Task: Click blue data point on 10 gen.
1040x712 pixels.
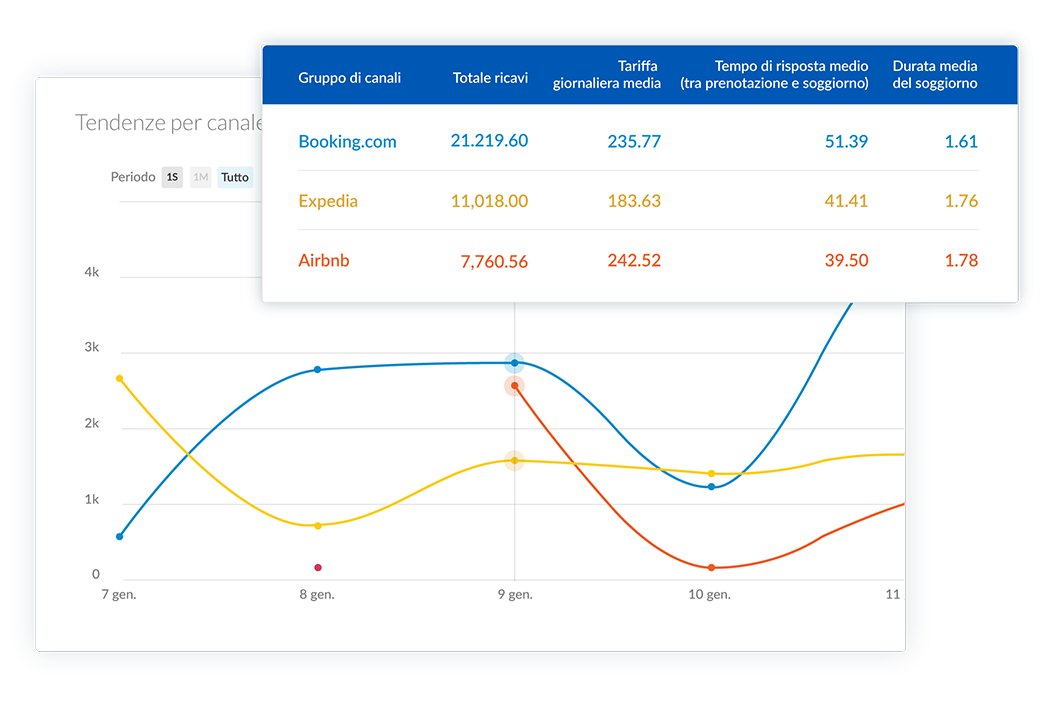Action: pyautogui.click(x=712, y=486)
